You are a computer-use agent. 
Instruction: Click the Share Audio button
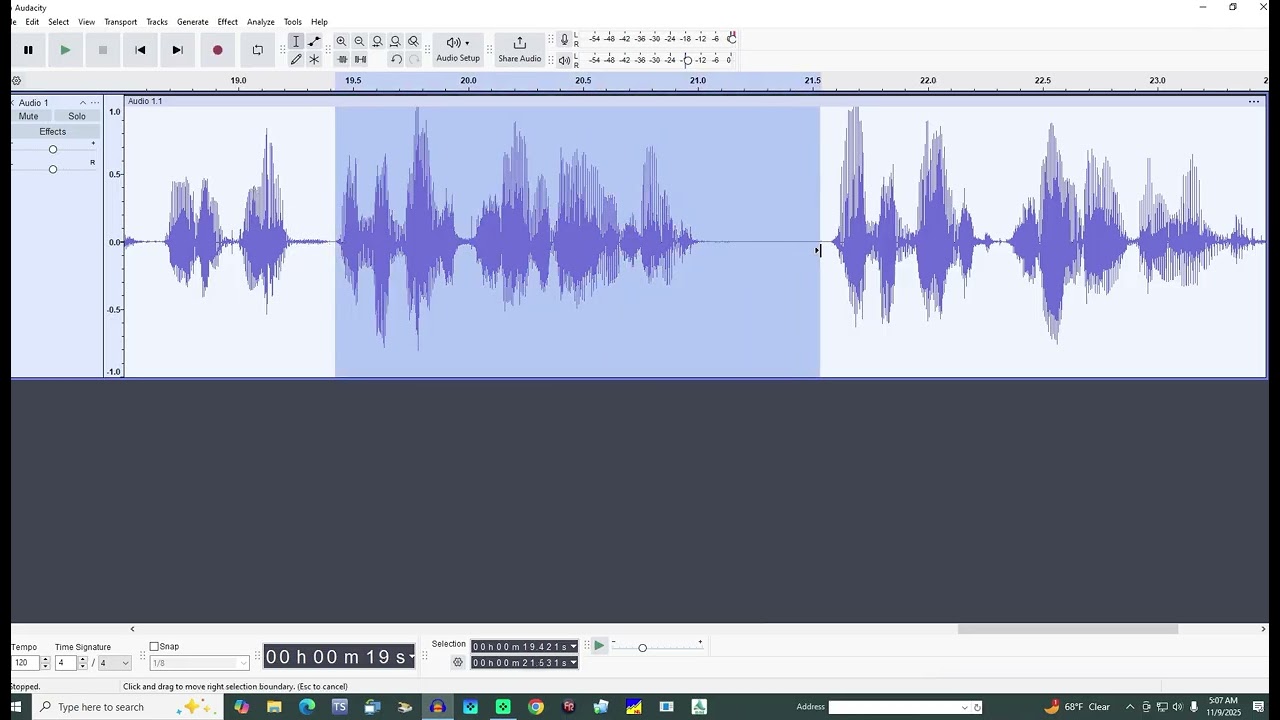519,50
